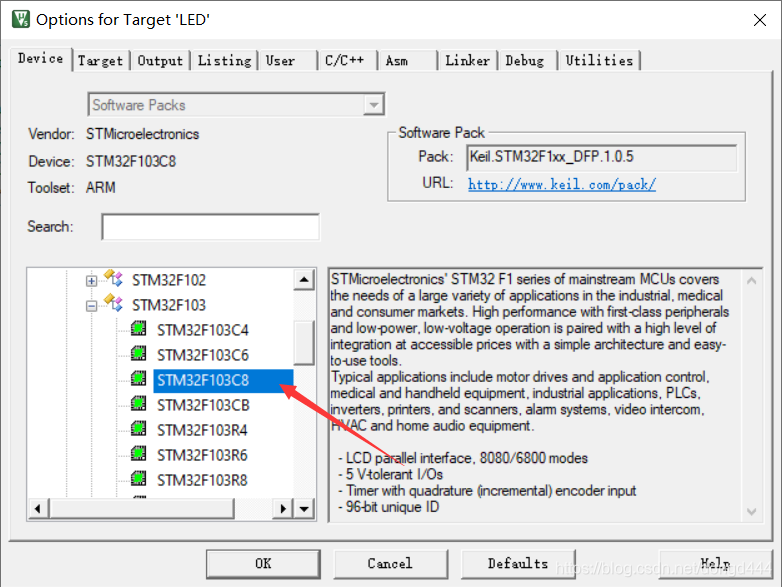Screen dimensions: 782x587
Task: Click the chip icon beside STM32F103C8
Action: click(139, 379)
